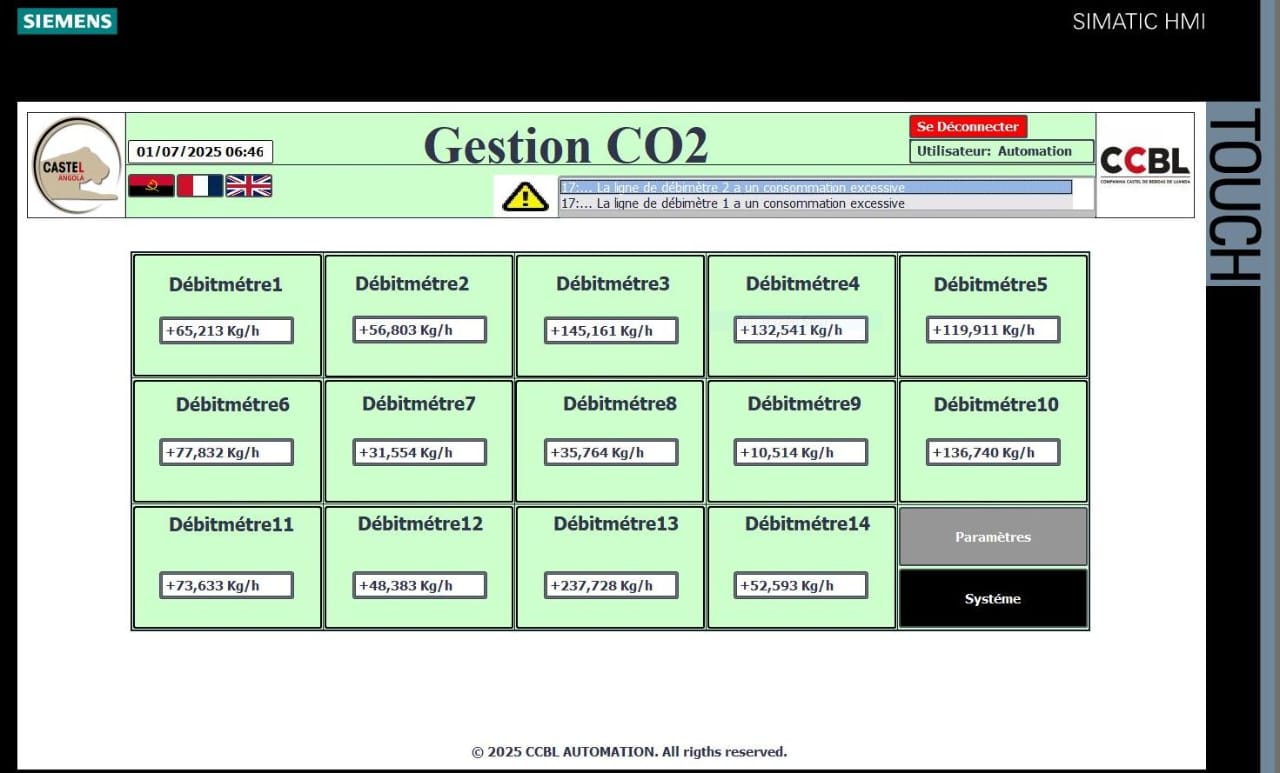Open the Débitmétre6 tile
Viewport: 1280px width, 773px height.
coord(227,441)
